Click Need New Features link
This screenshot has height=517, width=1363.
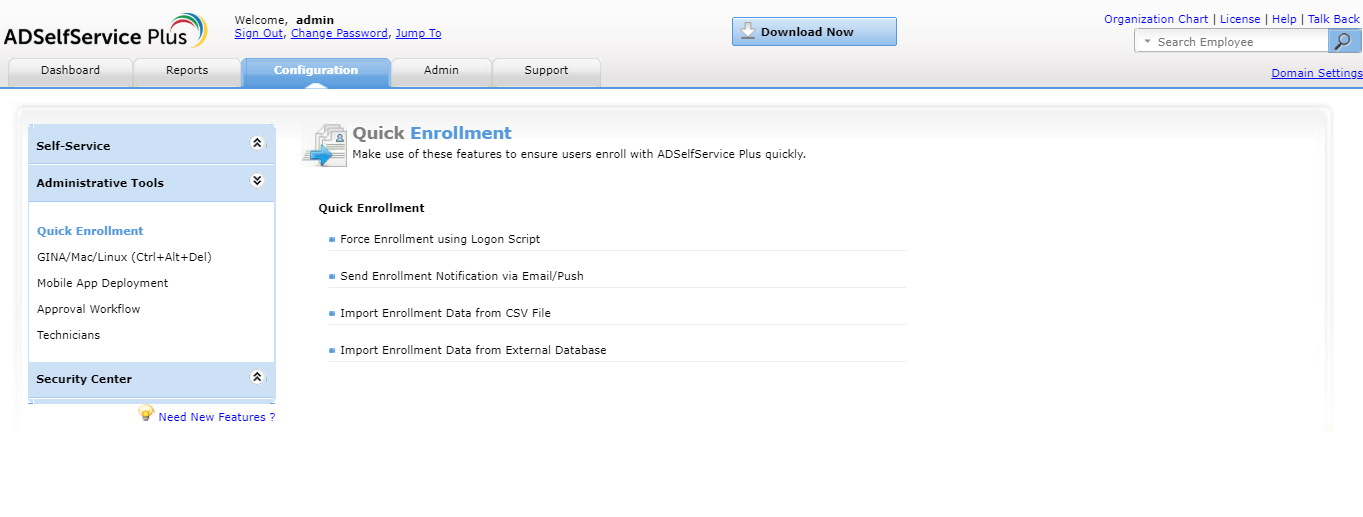point(217,417)
